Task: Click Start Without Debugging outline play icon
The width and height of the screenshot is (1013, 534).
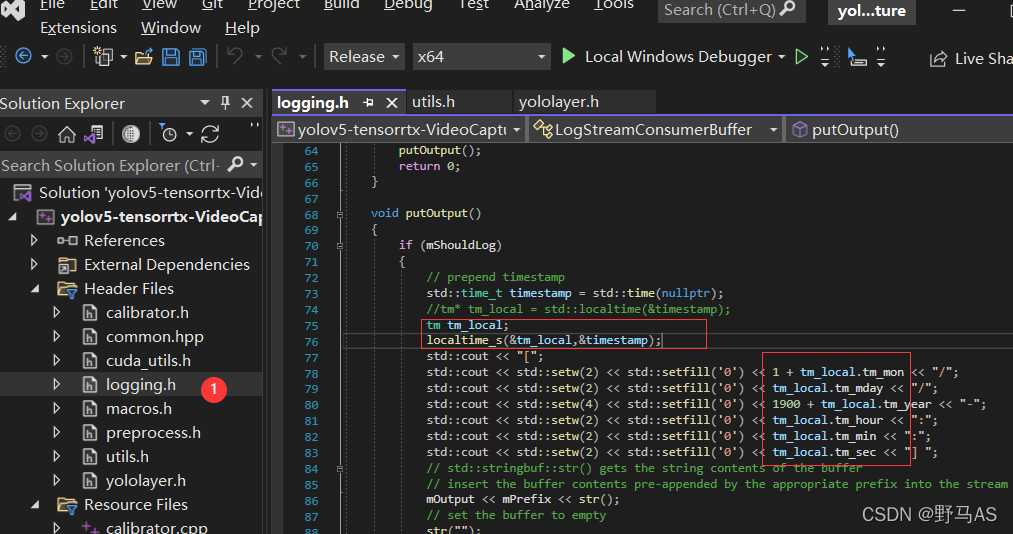Action: tap(801, 57)
